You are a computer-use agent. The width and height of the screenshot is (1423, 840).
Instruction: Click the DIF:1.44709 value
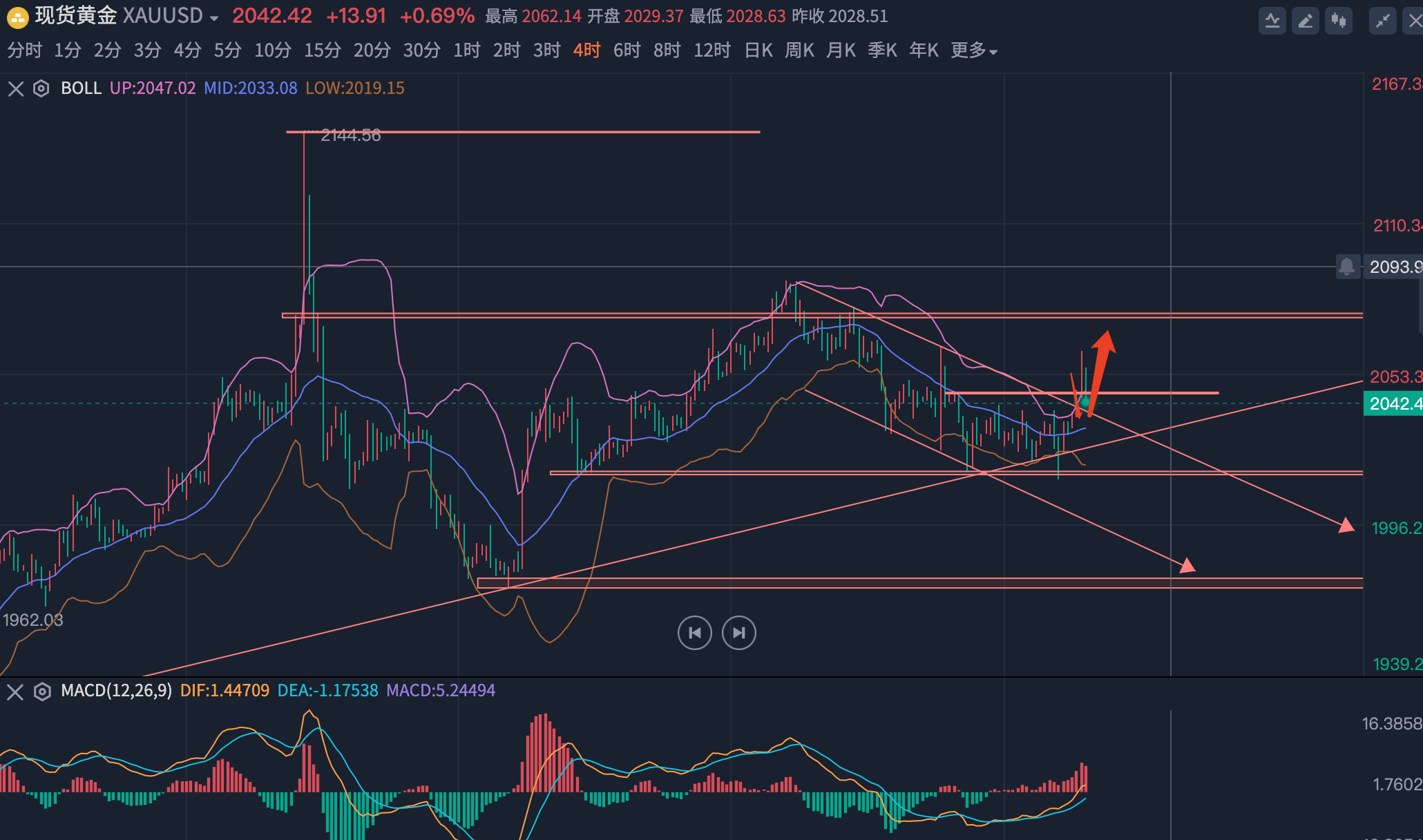[225, 691]
